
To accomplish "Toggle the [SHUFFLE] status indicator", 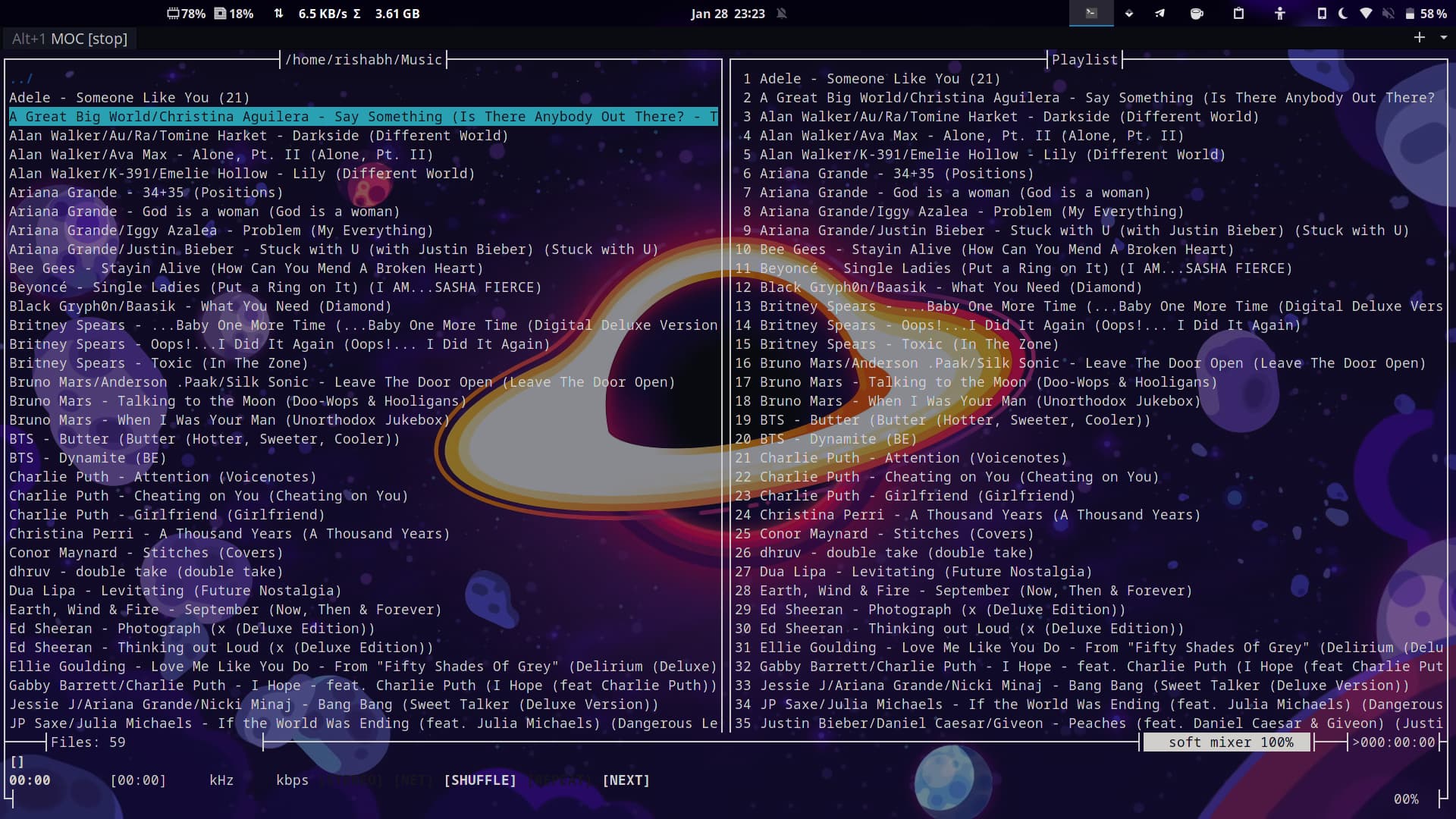I will [x=480, y=780].
